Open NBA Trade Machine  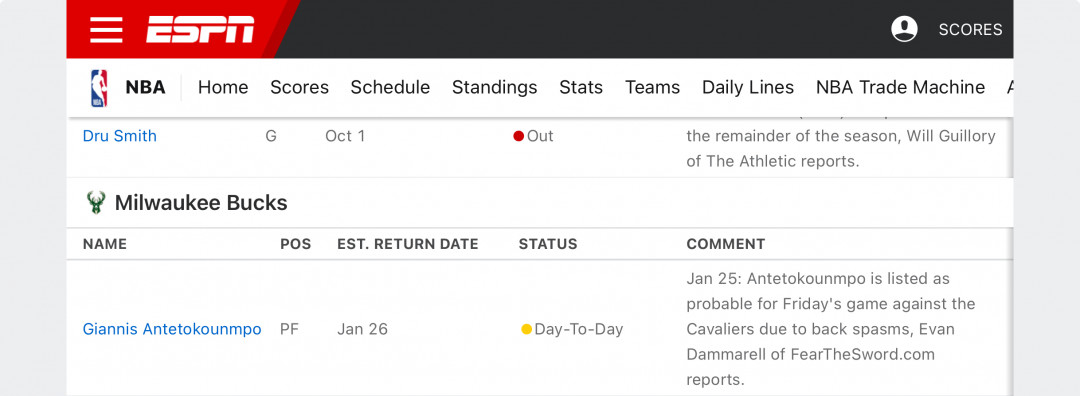[x=900, y=87]
